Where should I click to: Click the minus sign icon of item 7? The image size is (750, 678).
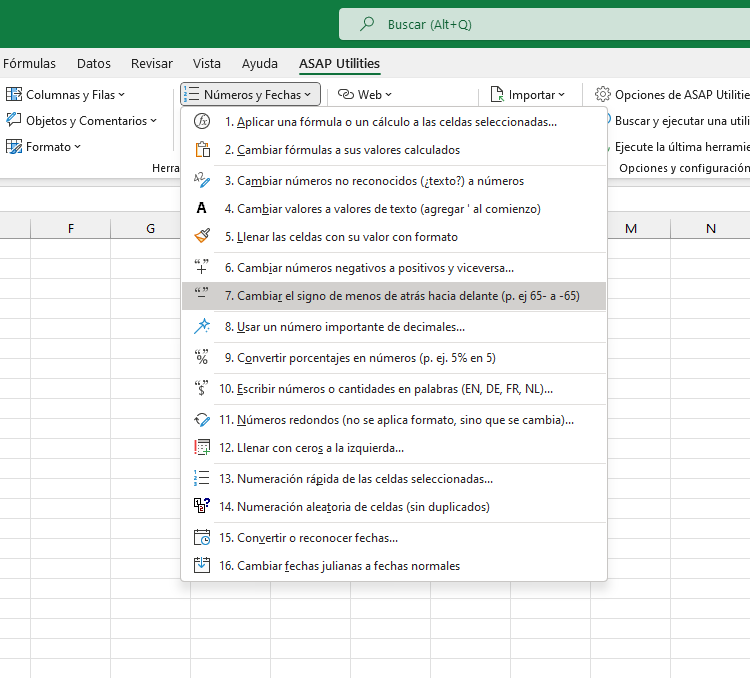202,293
